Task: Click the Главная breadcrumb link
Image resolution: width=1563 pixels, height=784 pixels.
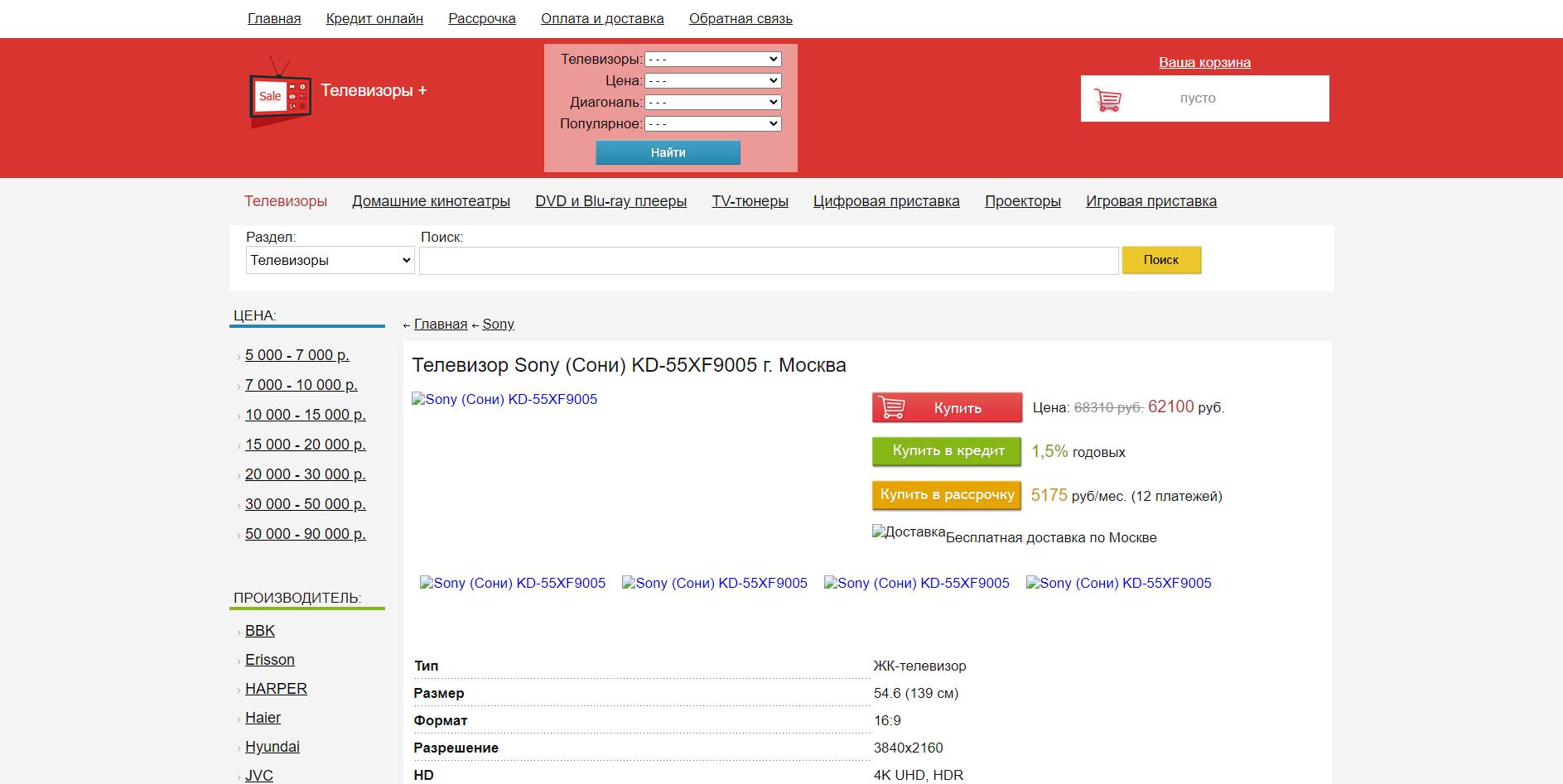Action: coord(441,324)
